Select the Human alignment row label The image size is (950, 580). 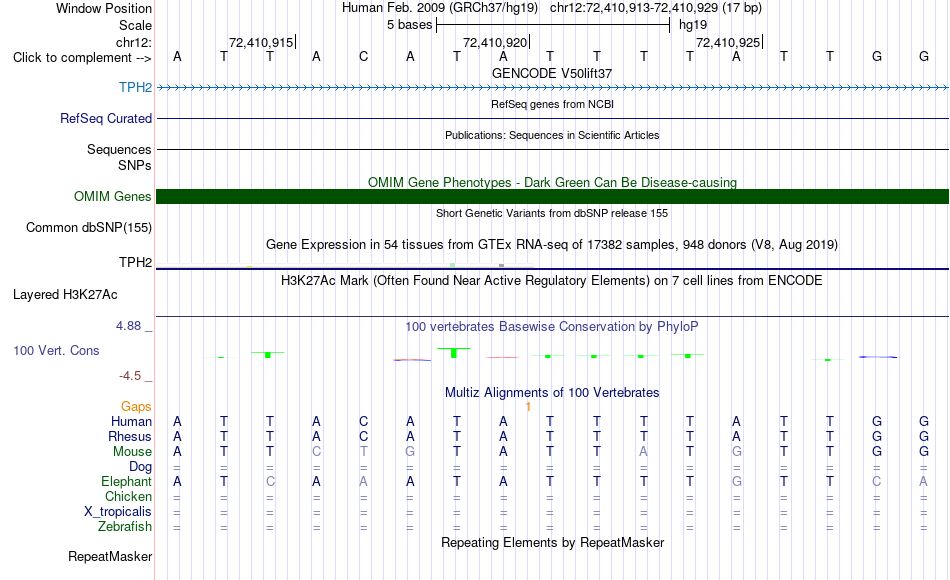pos(131,421)
